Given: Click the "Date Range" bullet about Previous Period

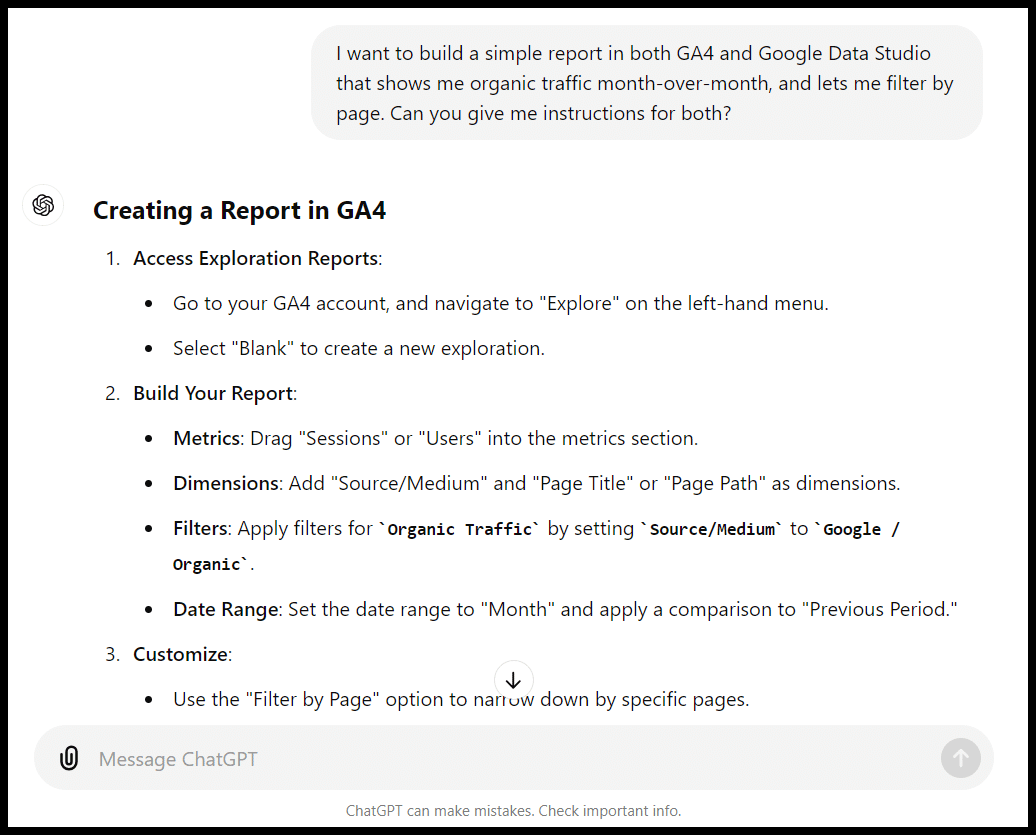Looking at the screenshot, I should tap(565, 609).
